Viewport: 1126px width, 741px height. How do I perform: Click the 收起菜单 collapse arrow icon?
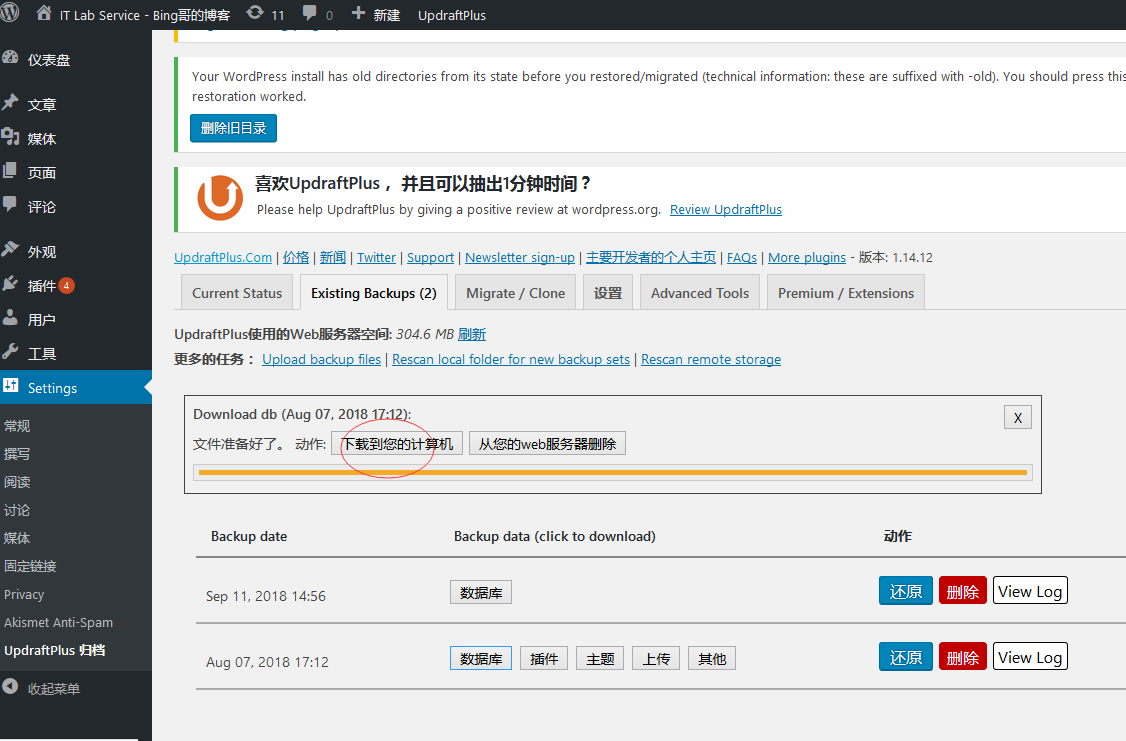pos(10,687)
